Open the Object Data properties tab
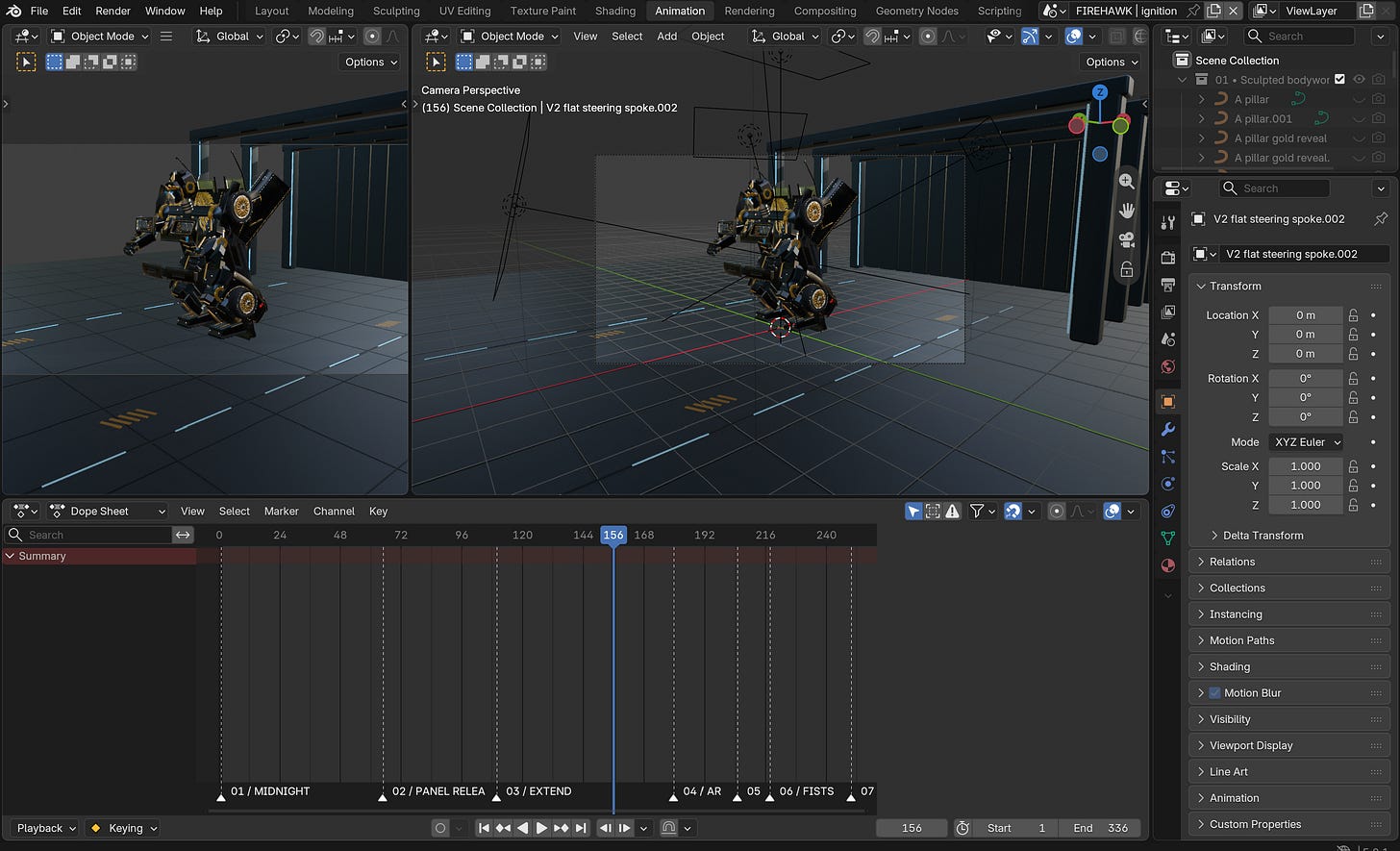 coord(1168,538)
